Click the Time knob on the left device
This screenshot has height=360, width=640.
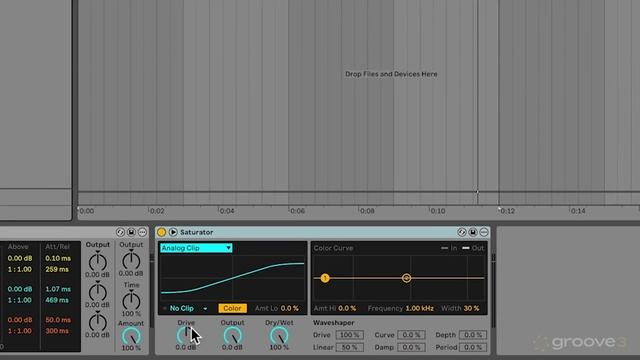[131, 301]
